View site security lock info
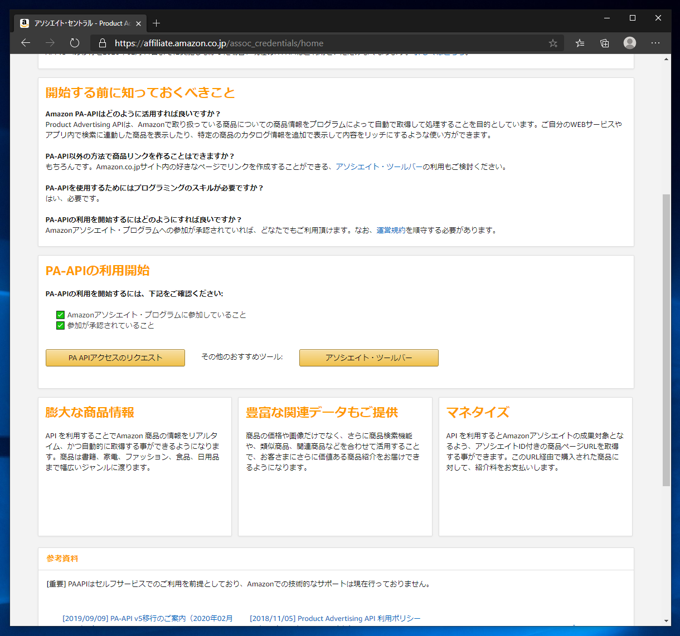This screenshot has width=680, height=636. [x=102, y=43]
